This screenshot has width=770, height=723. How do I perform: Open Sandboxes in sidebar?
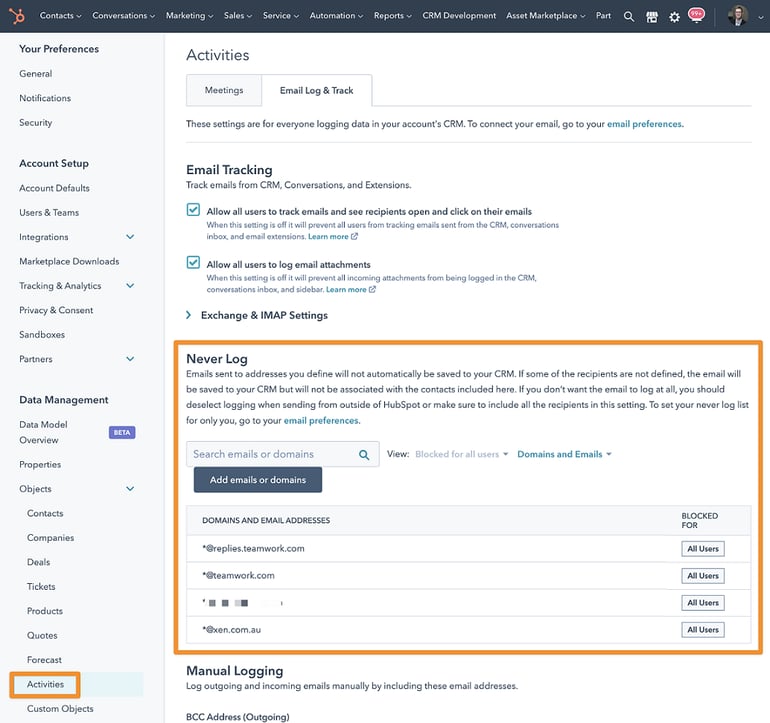(x=42, y=334)
